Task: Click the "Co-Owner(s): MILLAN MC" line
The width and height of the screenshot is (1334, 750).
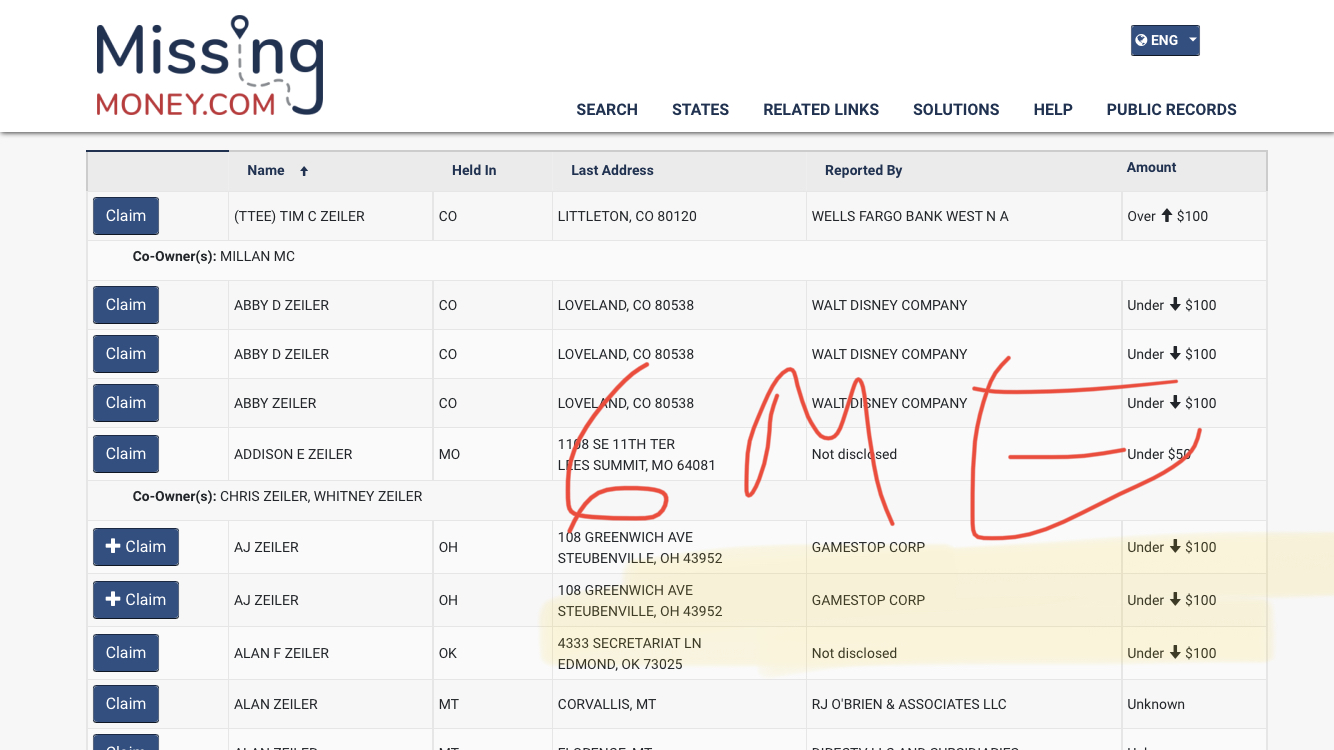Action: [x=214, y=257]
